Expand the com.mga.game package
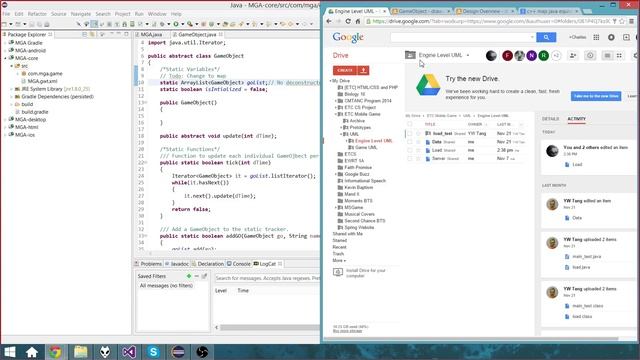Screen dimensions: 640x360 pyautogui.click(x=18, y=74)
